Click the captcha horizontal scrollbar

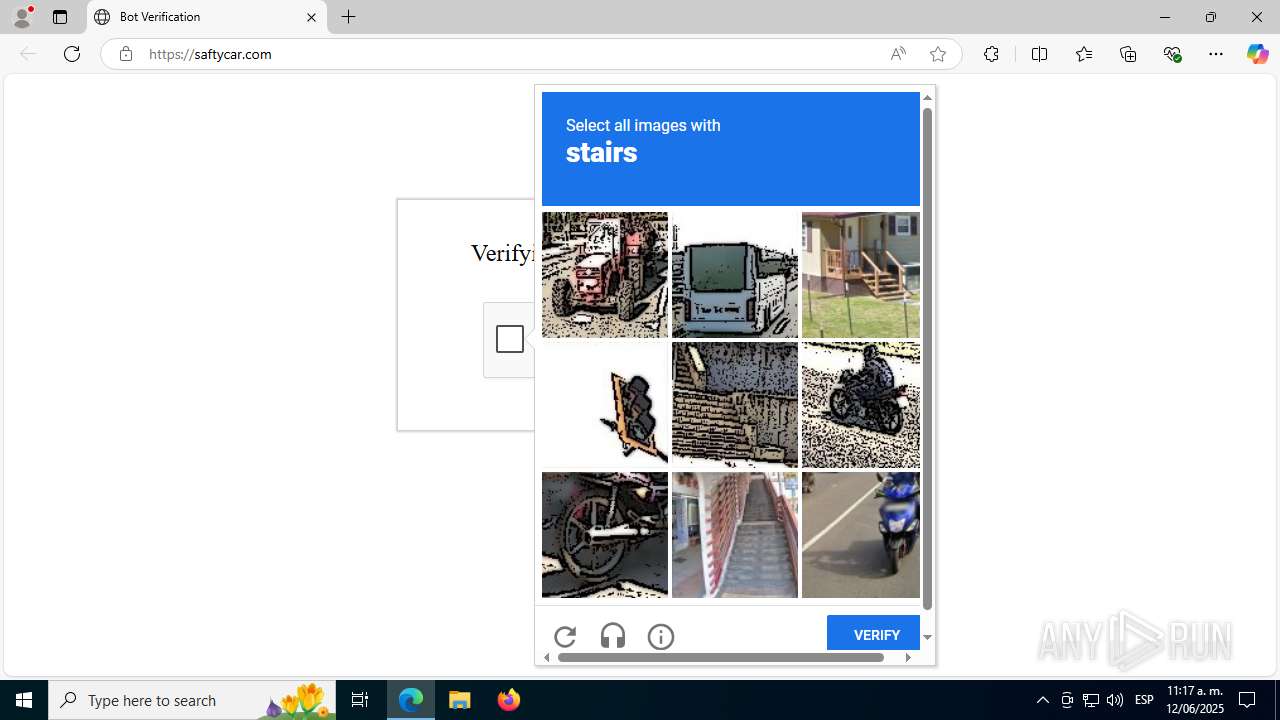[721, 657]
